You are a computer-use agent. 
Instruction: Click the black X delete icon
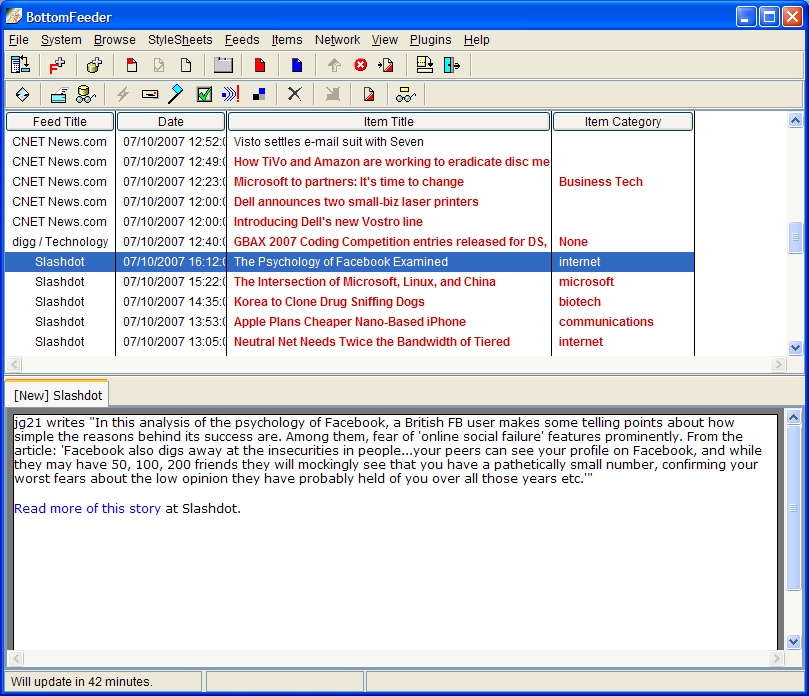[x=295, y=94]
